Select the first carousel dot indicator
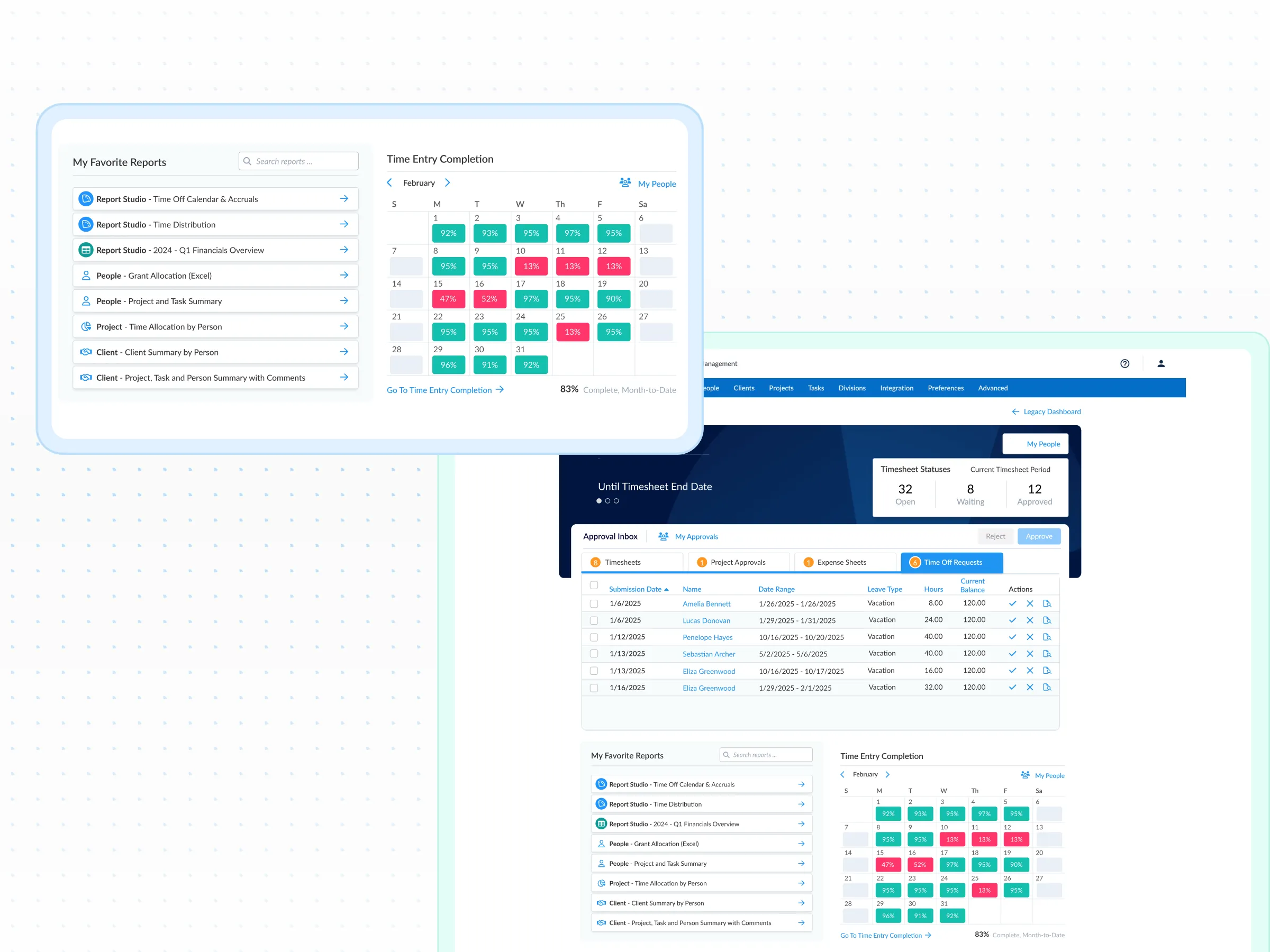1270x952 pixels. click(x=599, y=501)
